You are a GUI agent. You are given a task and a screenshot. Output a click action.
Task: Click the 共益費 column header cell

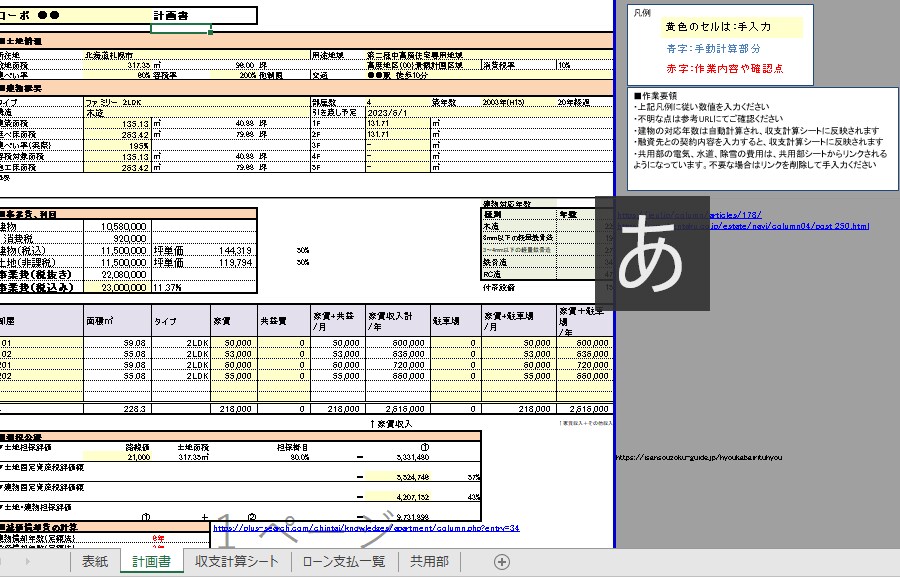coord(284,321)
